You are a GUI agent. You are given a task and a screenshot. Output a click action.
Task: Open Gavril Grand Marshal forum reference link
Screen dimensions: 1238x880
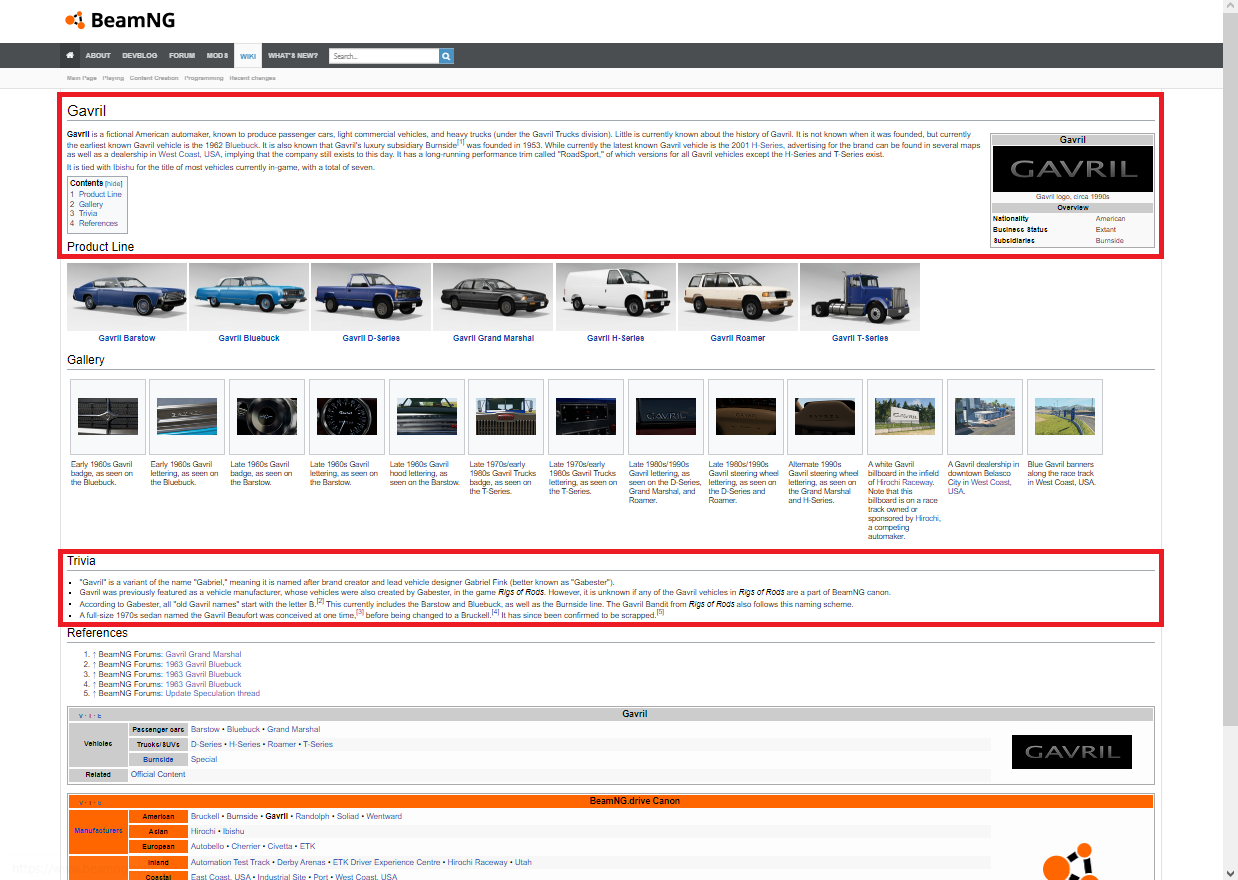pos(203,654)
